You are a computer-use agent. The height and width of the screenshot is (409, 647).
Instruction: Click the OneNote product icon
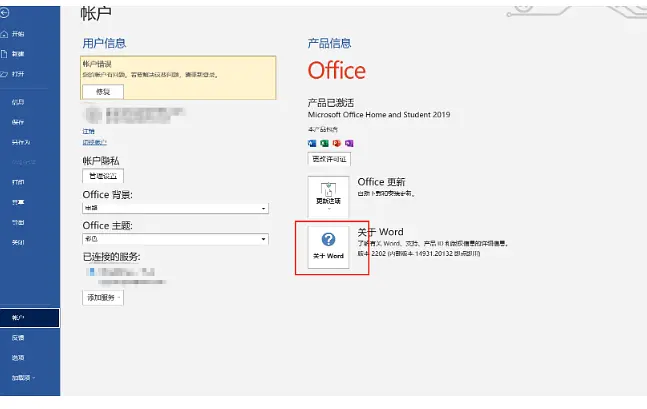click(349, 143)
